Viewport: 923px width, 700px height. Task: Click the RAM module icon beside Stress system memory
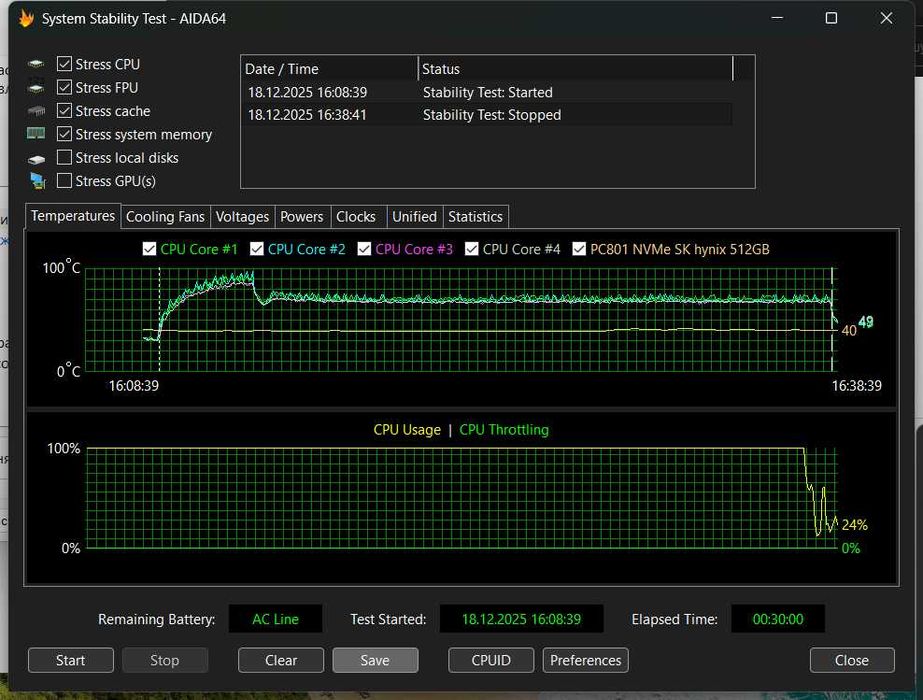point(36,134)
